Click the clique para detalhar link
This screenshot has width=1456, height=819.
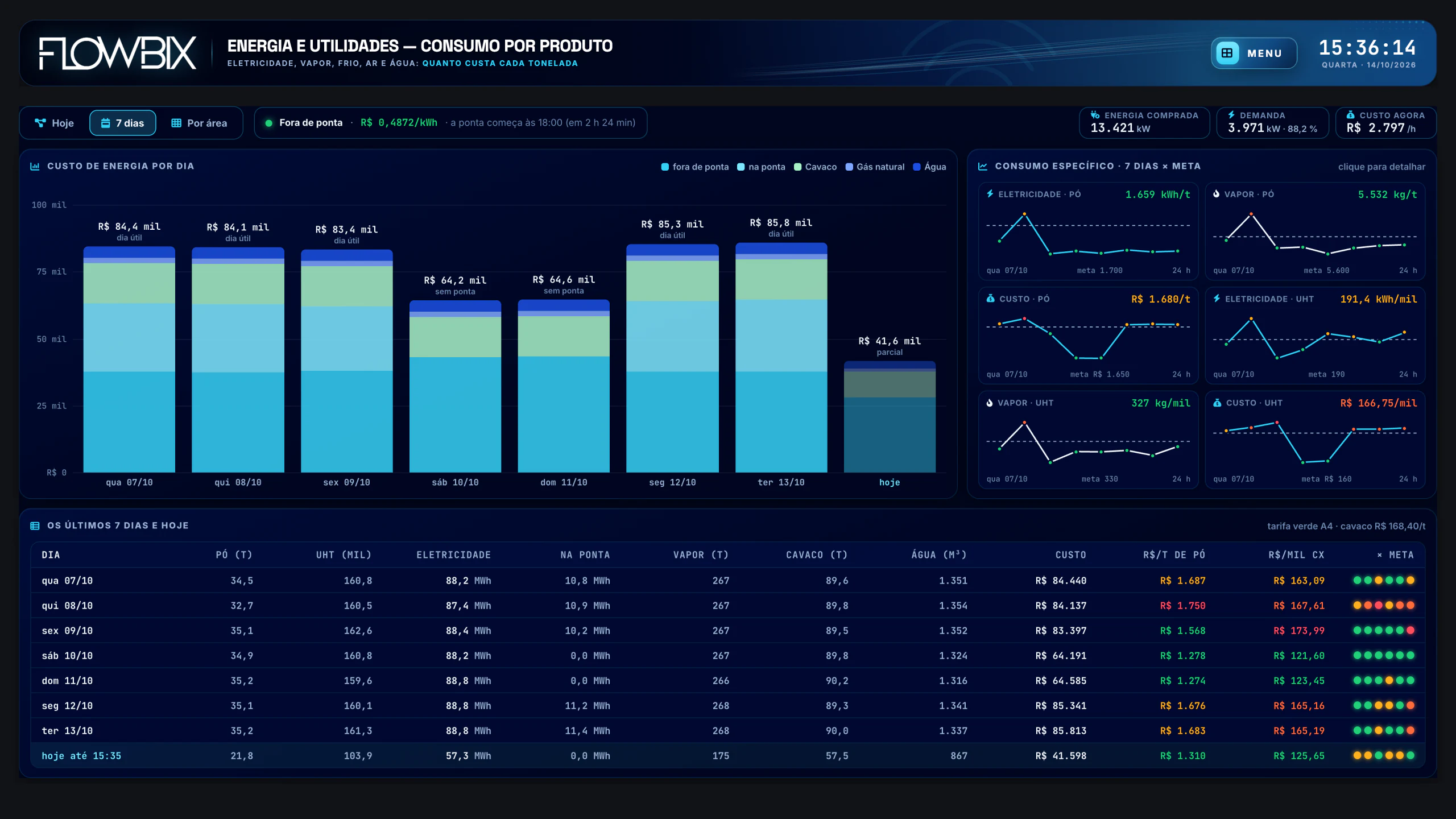[x=1381, y=167]
